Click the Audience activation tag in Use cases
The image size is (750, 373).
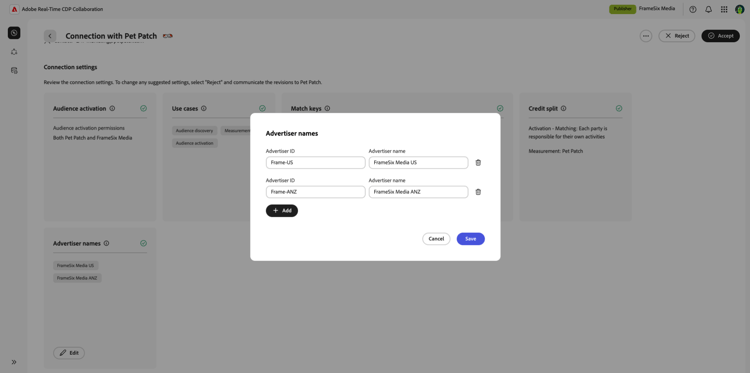coord(195,143)
